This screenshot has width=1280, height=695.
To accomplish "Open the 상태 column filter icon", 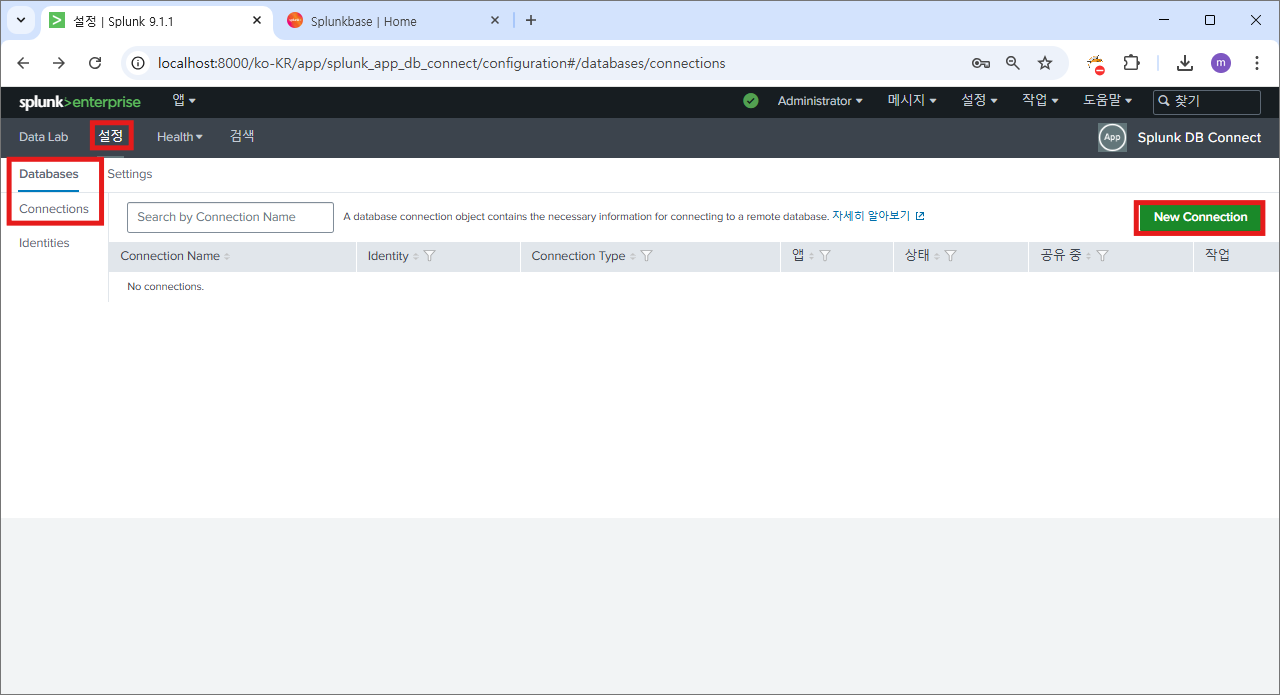I will 950,256.
